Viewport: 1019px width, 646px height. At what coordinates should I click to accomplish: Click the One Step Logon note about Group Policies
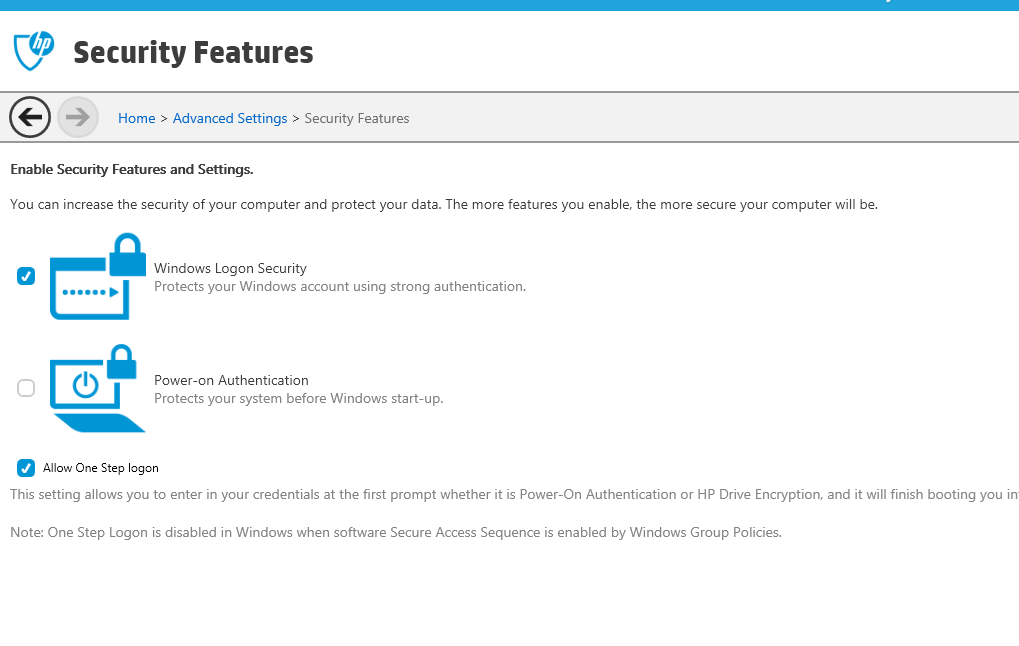pos(394,532)
